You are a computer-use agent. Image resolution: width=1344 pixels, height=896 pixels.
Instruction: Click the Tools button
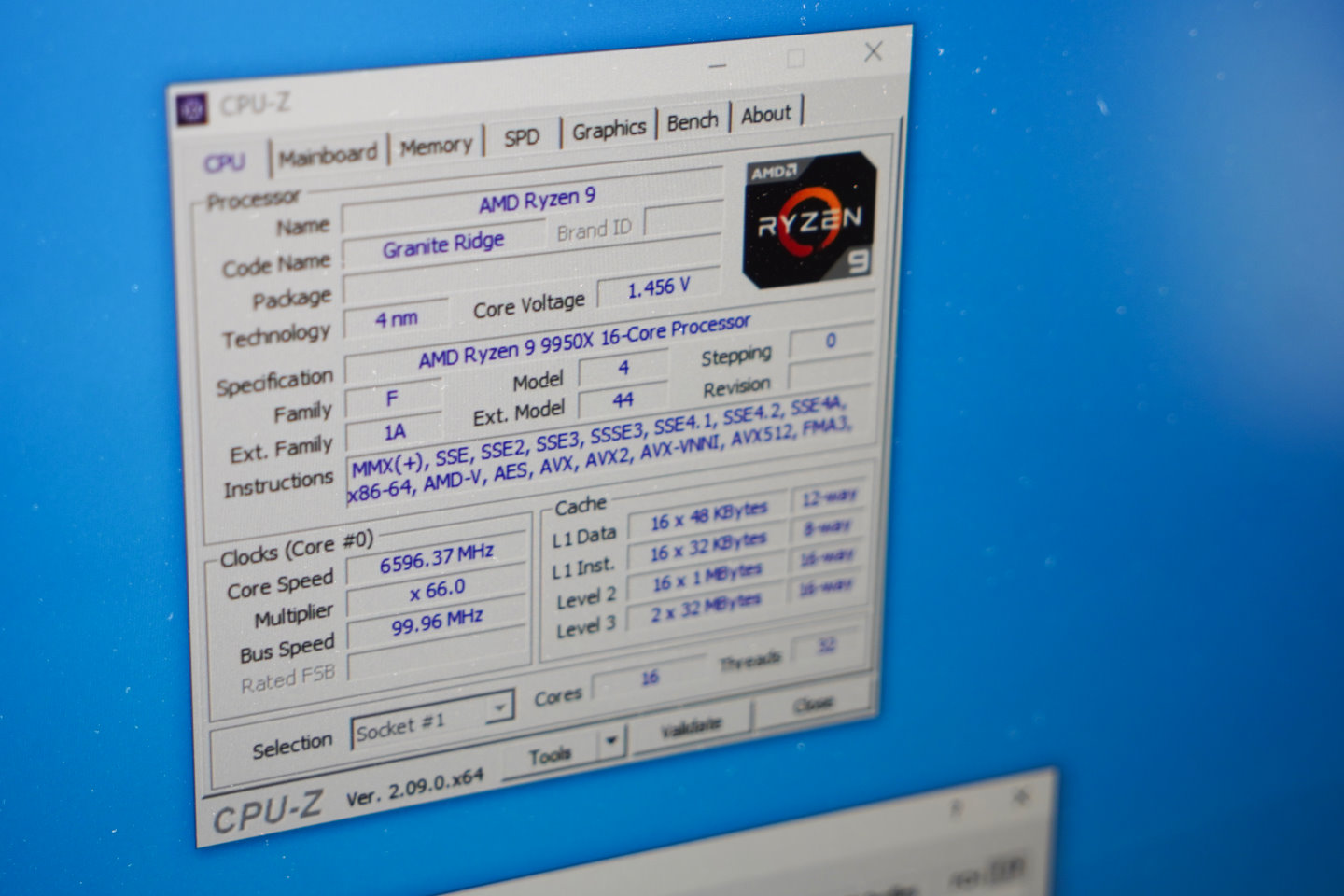[x=551, y=755]
